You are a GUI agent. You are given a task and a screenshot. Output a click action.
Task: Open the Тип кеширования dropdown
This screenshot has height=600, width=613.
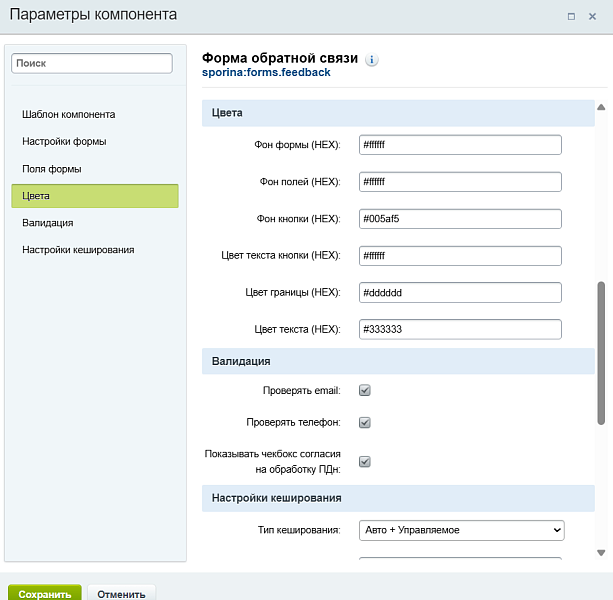tap(461, 530)
